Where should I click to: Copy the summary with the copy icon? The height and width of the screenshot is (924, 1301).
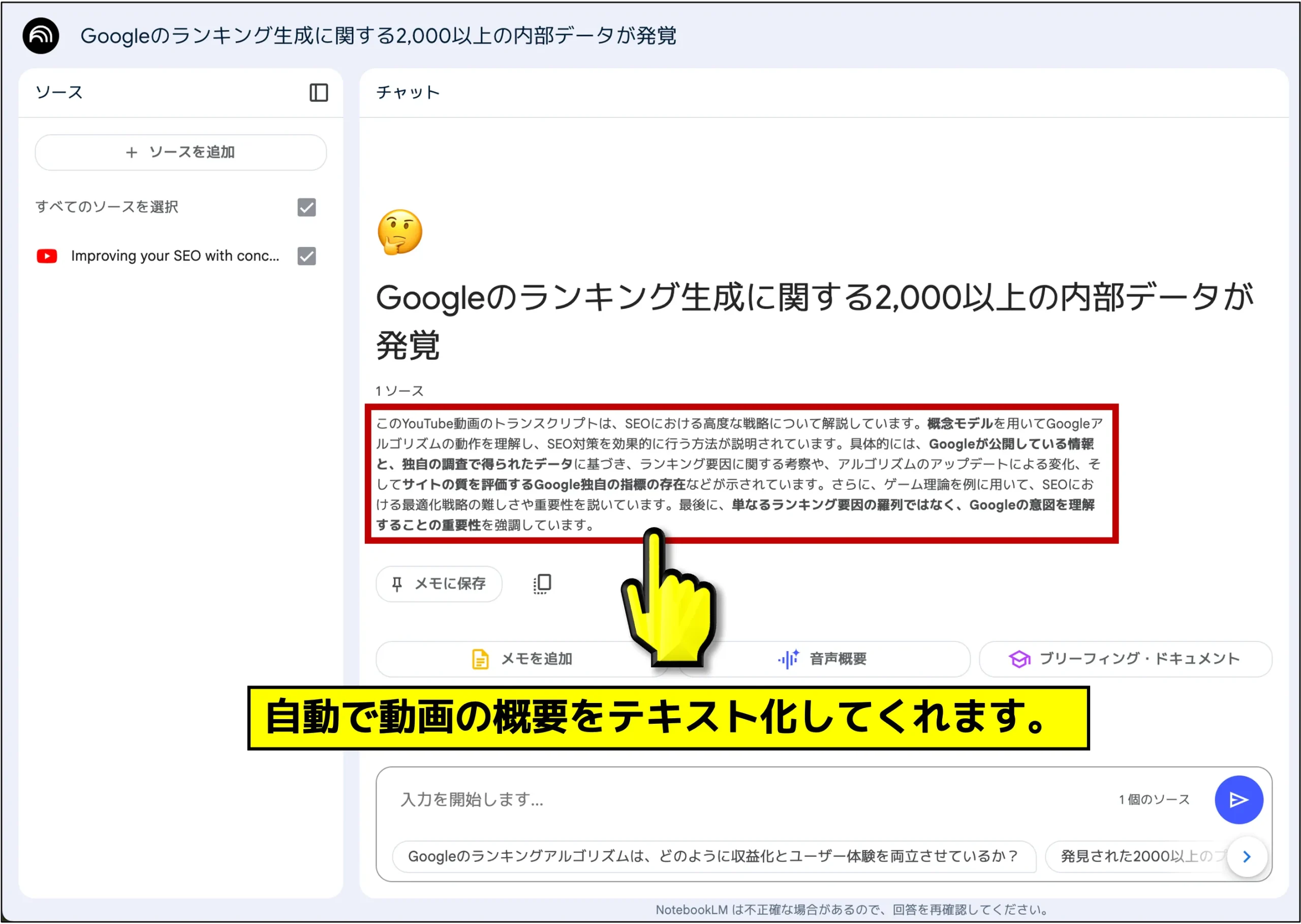[542, 584]
